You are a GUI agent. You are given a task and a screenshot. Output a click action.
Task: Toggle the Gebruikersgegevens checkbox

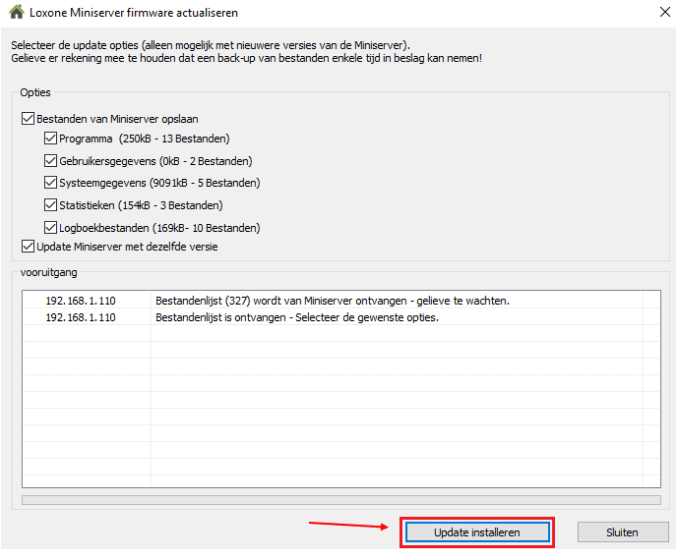click(50, 161)
